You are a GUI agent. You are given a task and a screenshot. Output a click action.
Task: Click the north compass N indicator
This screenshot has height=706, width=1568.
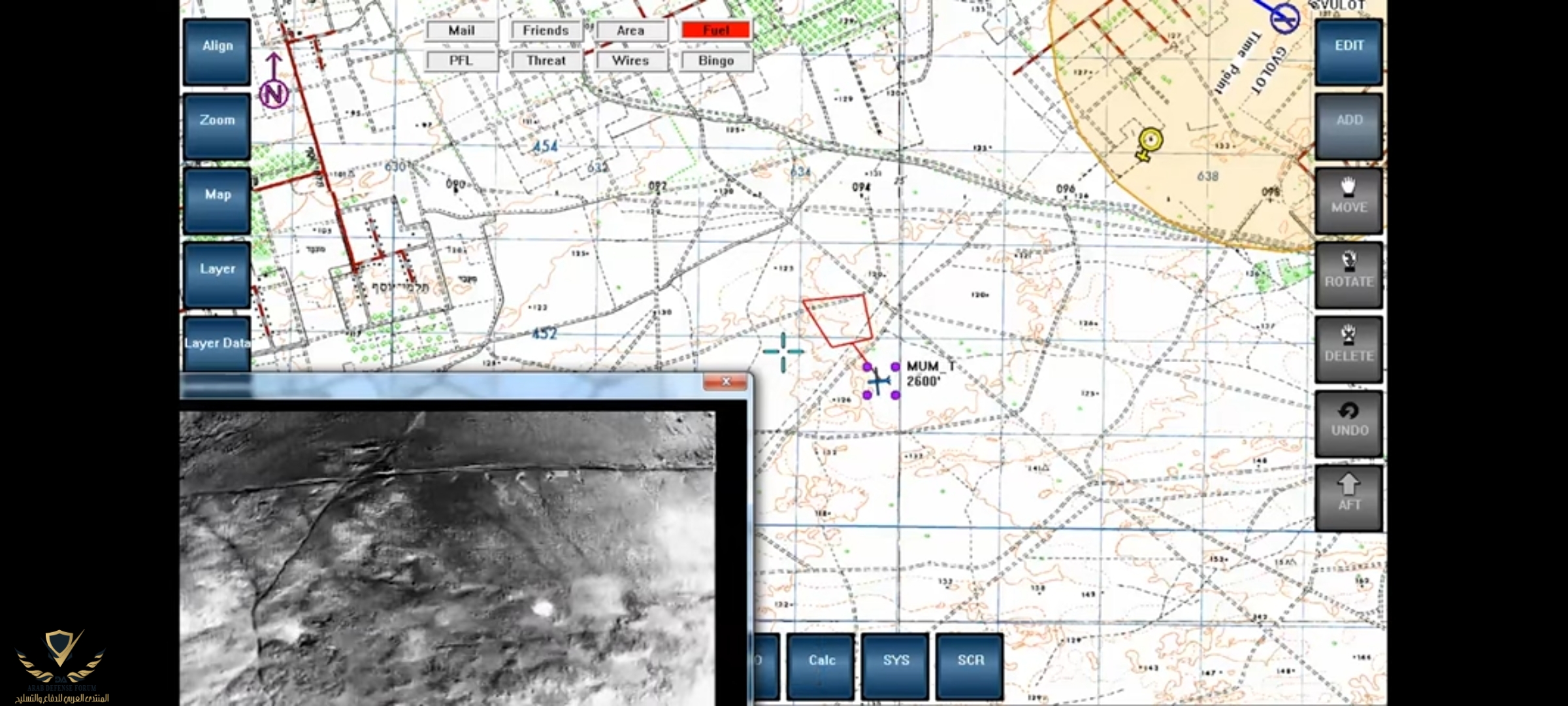[x=274, y=93]
